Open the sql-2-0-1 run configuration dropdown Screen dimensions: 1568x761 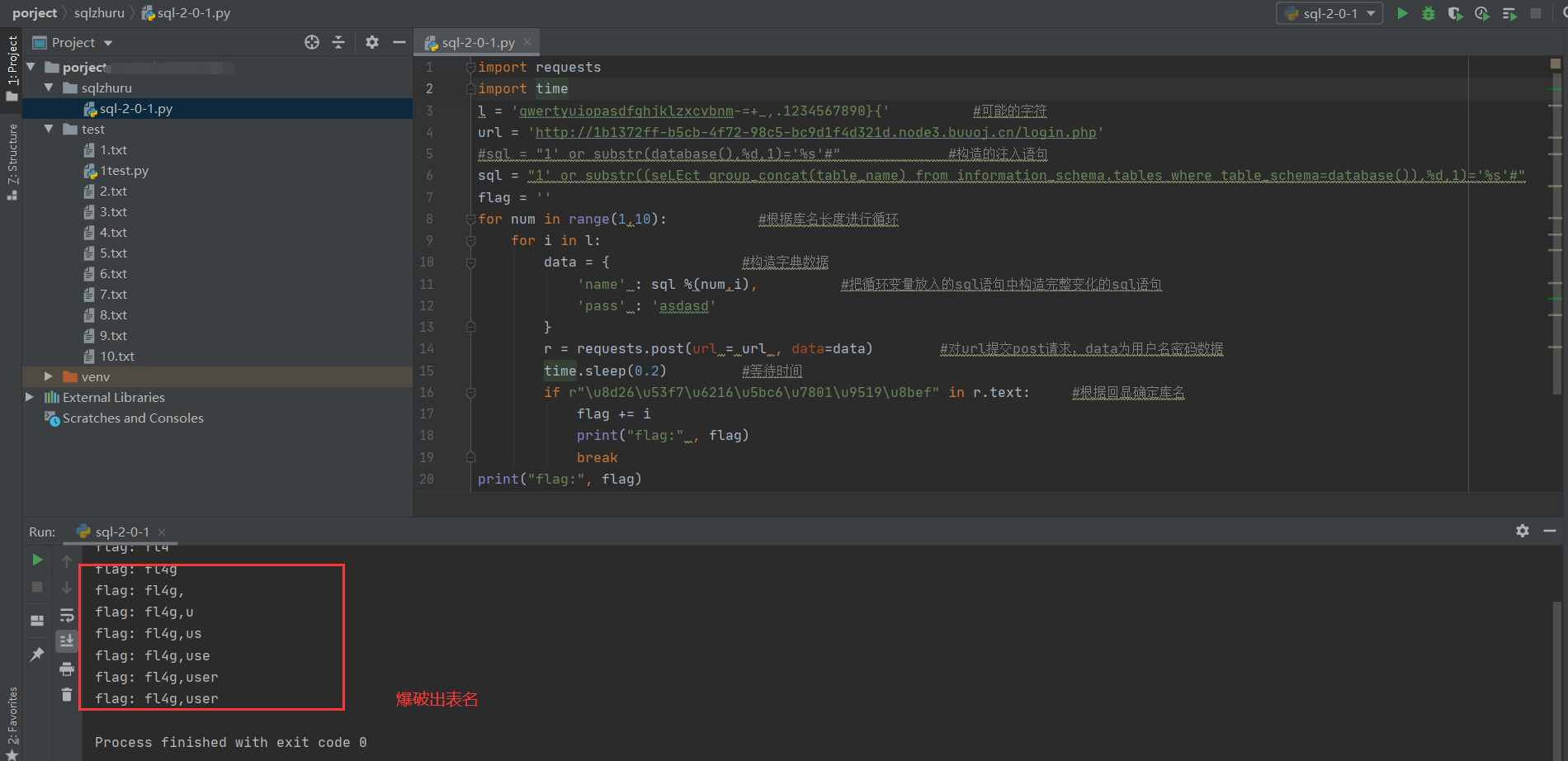[x=1329, y=13]
